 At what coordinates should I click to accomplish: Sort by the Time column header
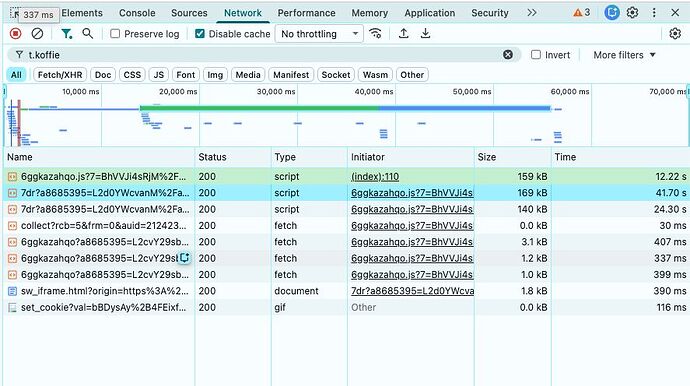pos(620,157)
